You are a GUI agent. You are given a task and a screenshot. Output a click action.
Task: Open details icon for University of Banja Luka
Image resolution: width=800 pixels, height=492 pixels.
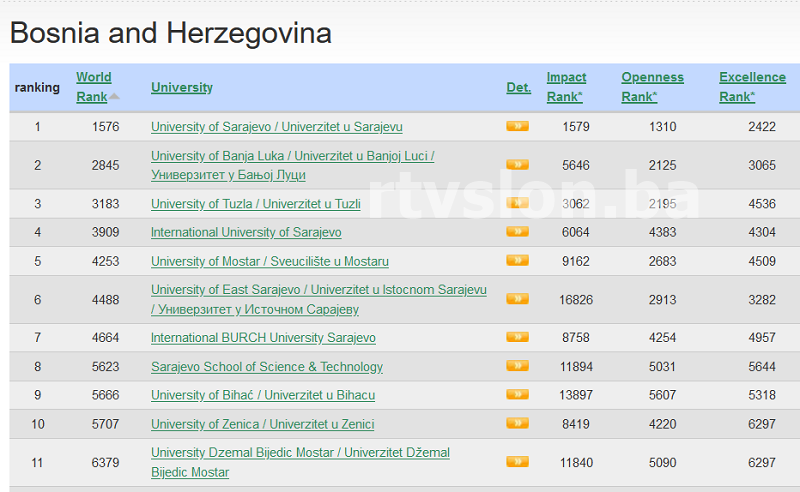pos(517,164)
